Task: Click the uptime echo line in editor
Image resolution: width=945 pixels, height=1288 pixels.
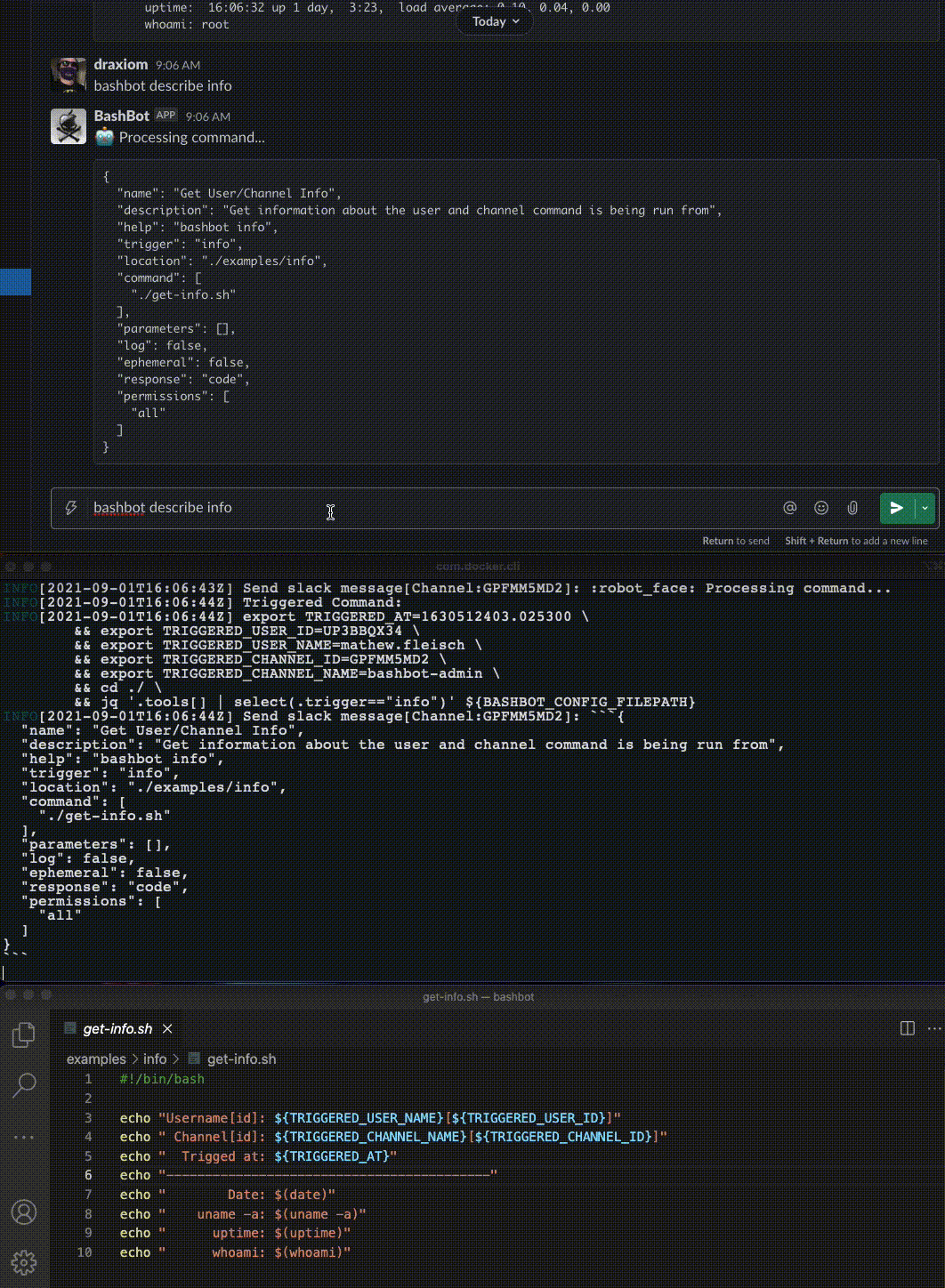Action: tap(236, 1233)
